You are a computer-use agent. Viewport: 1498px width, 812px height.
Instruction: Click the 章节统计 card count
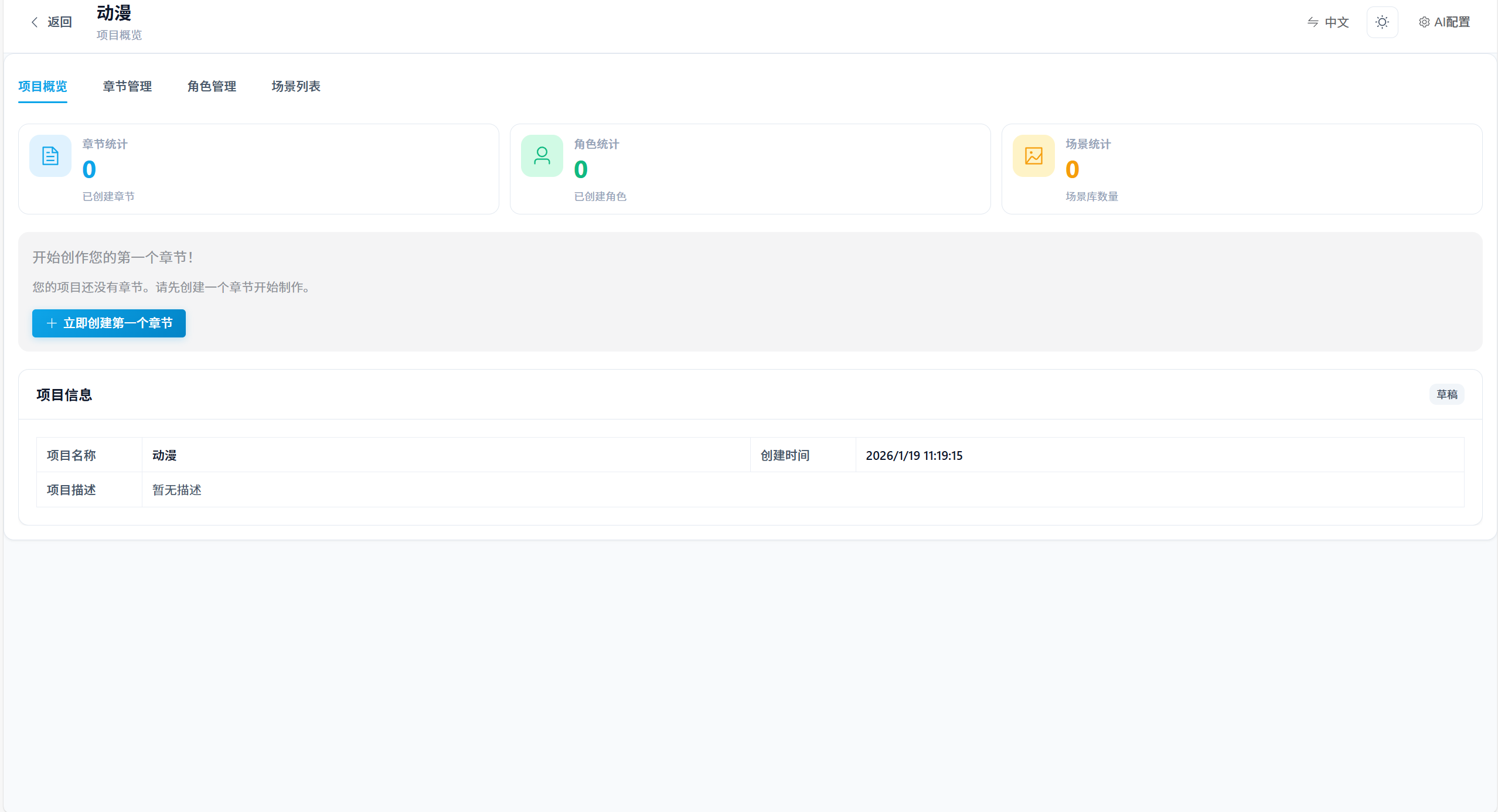tap(89, 170)
